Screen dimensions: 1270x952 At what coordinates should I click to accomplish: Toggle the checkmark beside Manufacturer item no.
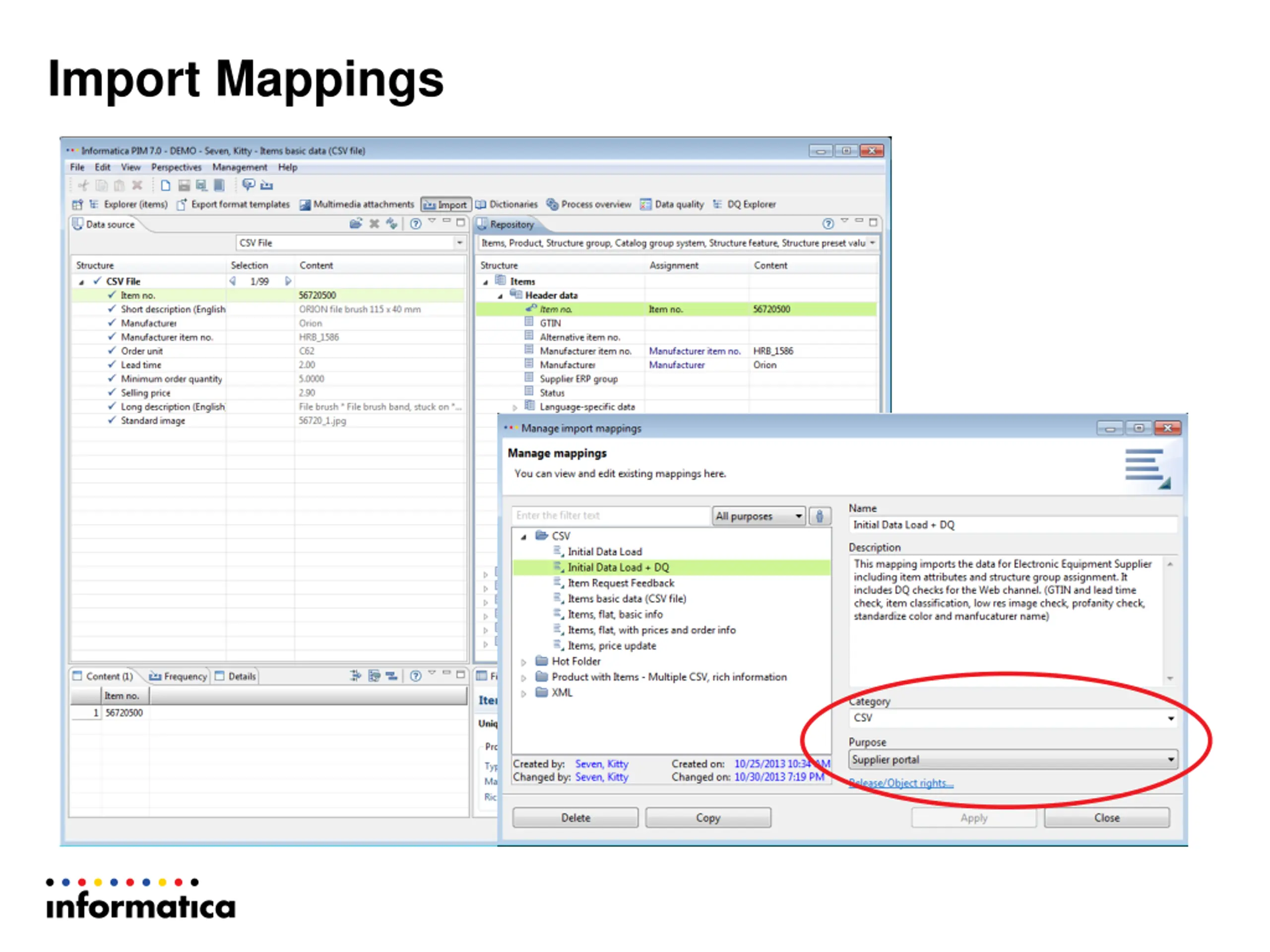point(112,337)
